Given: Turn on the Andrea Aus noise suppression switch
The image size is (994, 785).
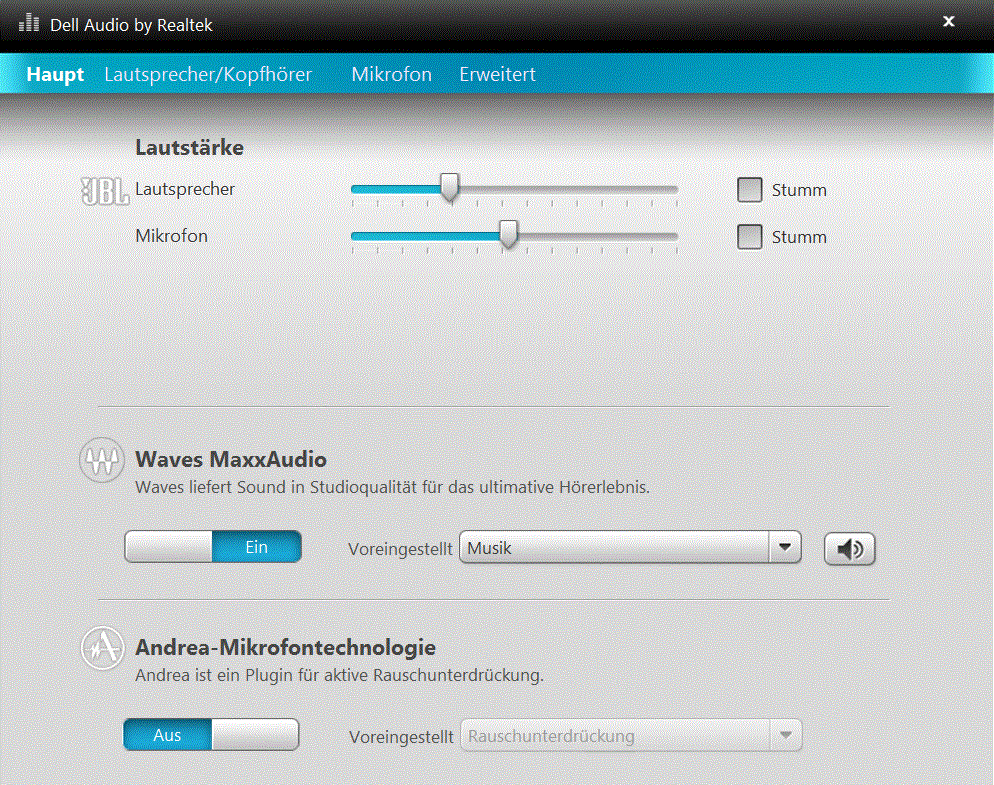Looking at the screenshot, I should 211,734.
